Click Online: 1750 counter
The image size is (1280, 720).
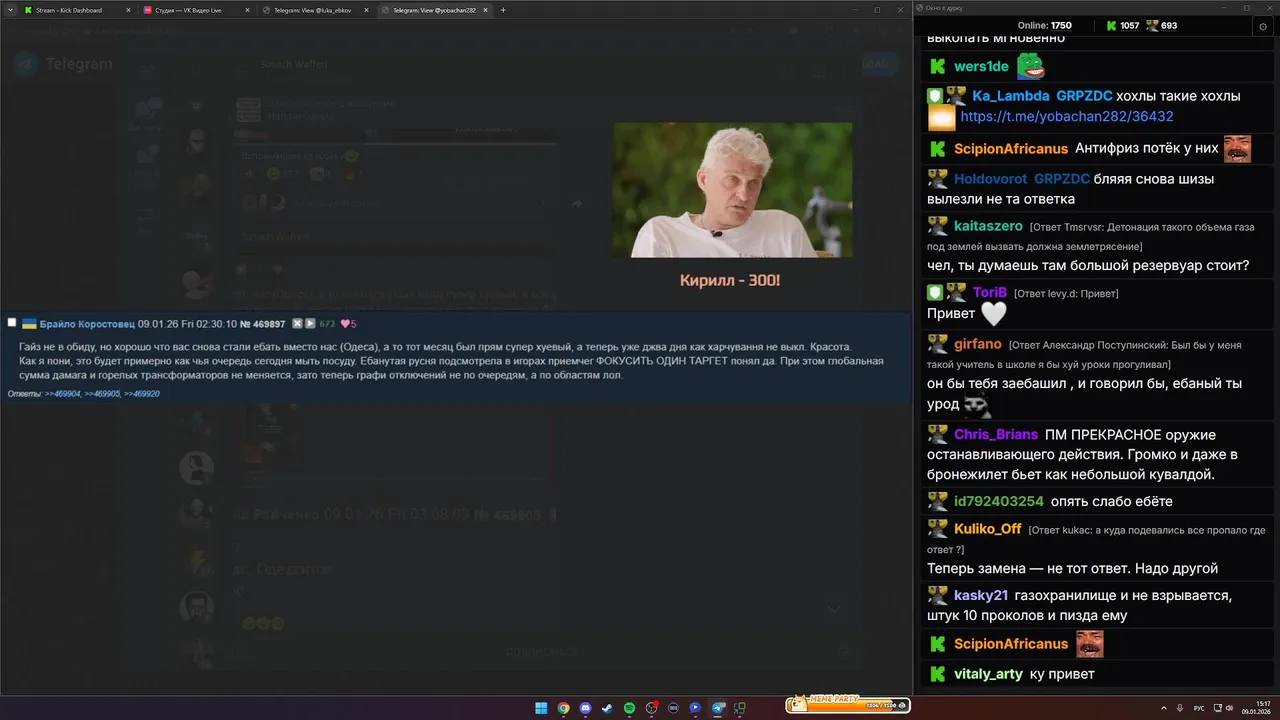[1045, 25]
